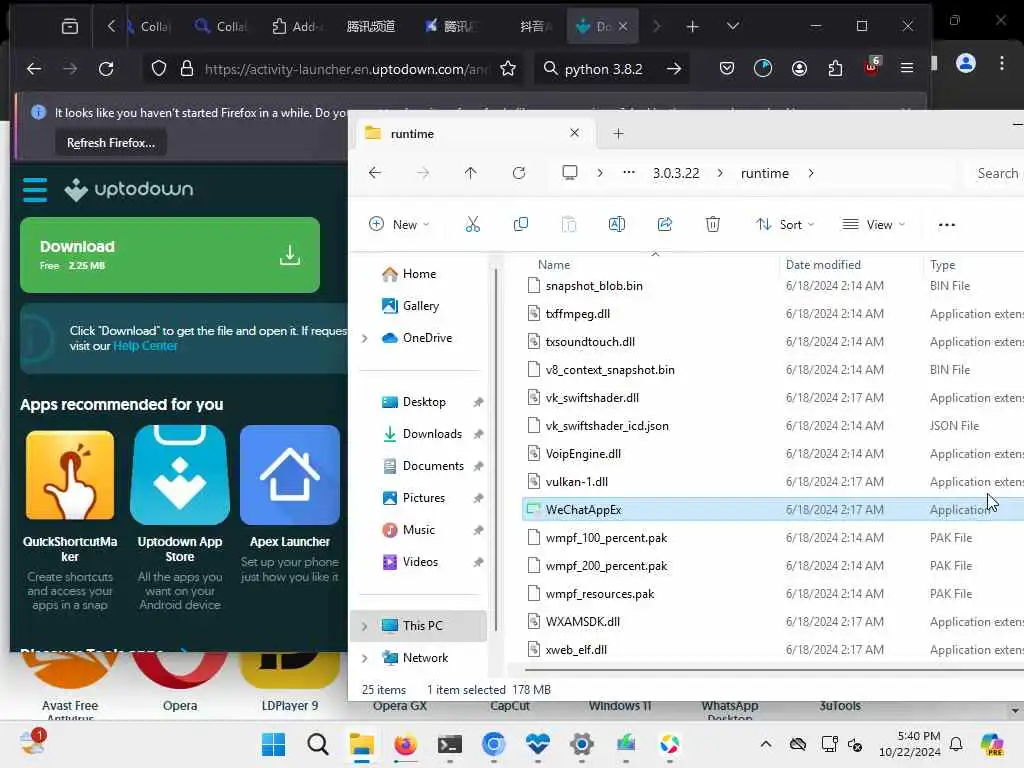1024x768 pixels.
Task: Open Firefox from the Windows taskbar
Action: pyautogui.click(x=405, y=744)
